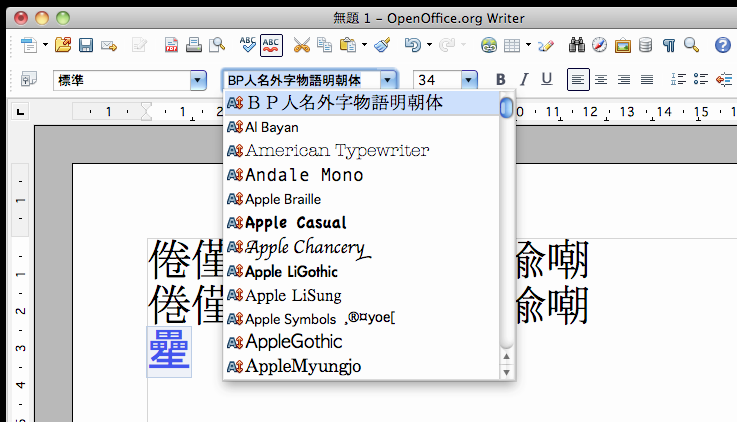Toggle Numbering list icon
Image resolution: width=737 pixels, height=422 pixels.
point(678,79)
